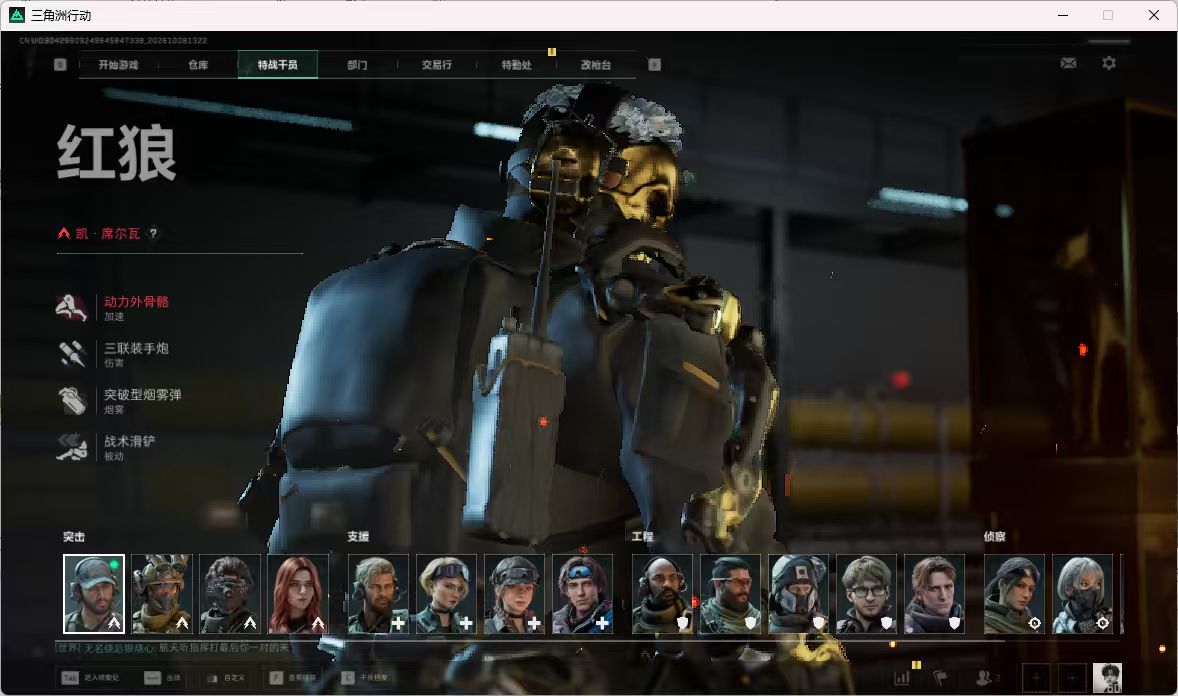Click the help question mark beside 凯·席尔瓦
1178x696 pixels.
coord(153,234)
